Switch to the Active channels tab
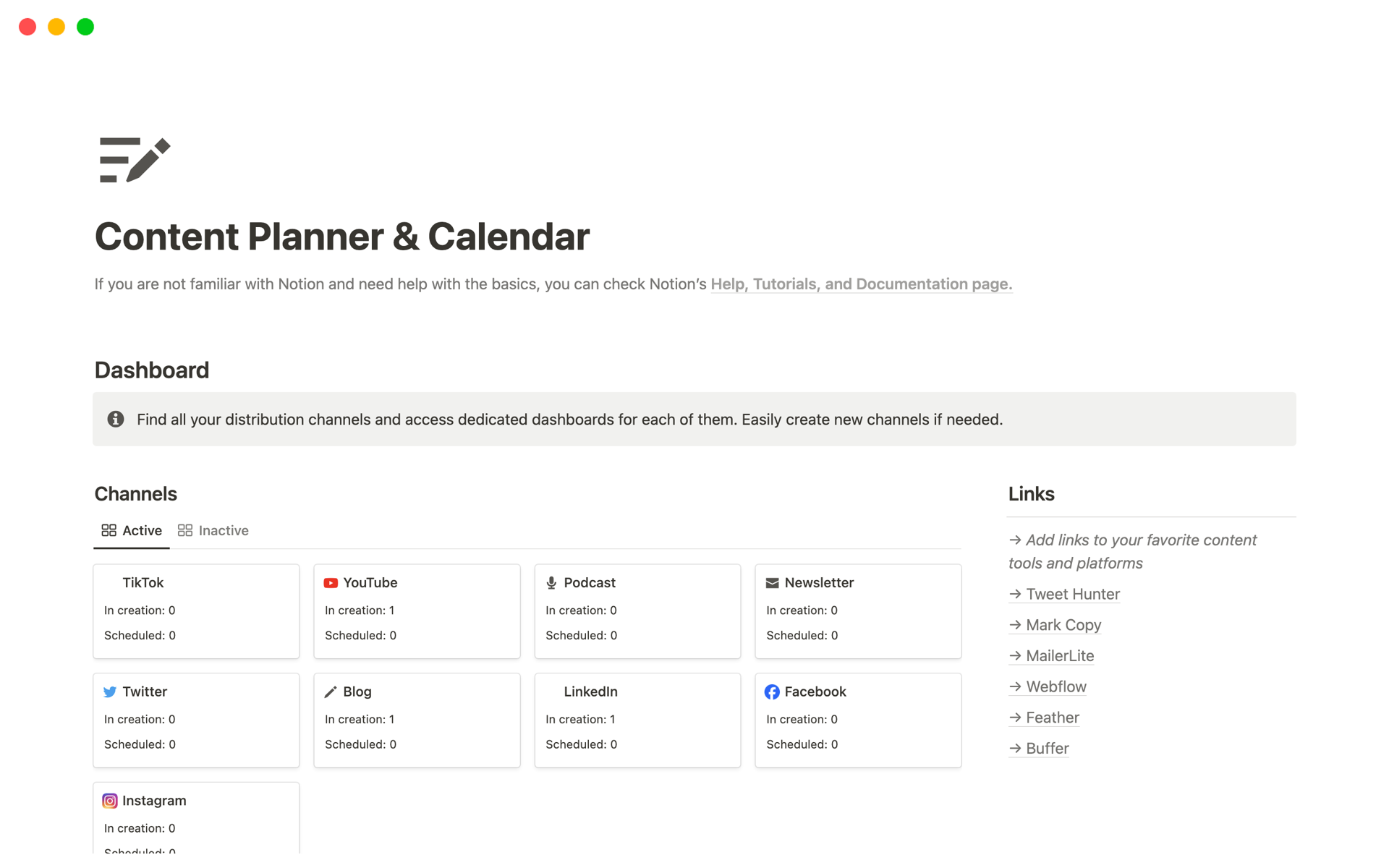Screen dimensions: 1389x868 click(141, 530)
